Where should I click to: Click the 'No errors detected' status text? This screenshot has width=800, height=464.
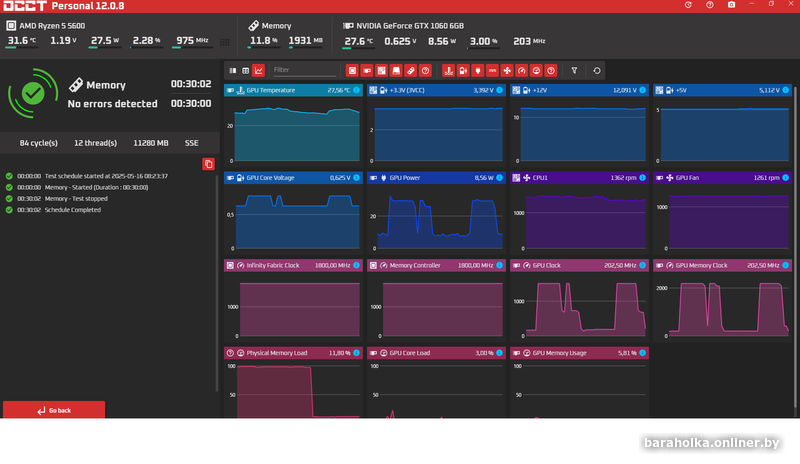pos(112,104)
